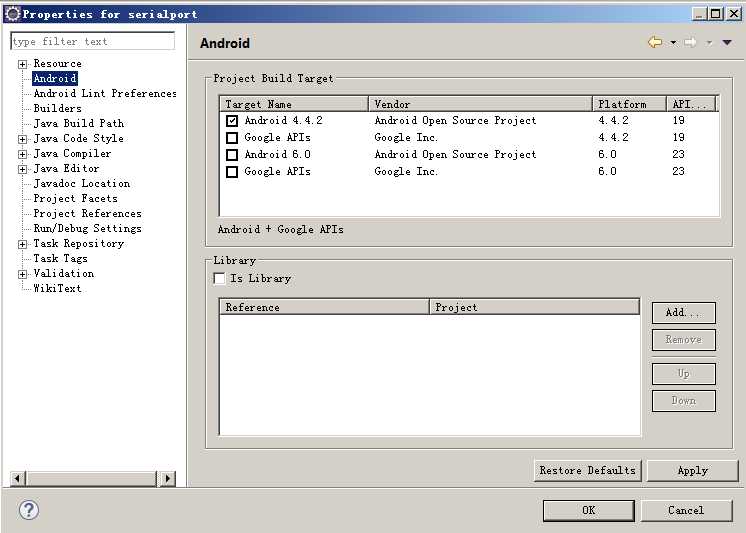Confirm with the OK button
Viewport: 746px width, 533px height.
(x=589, y=510)
